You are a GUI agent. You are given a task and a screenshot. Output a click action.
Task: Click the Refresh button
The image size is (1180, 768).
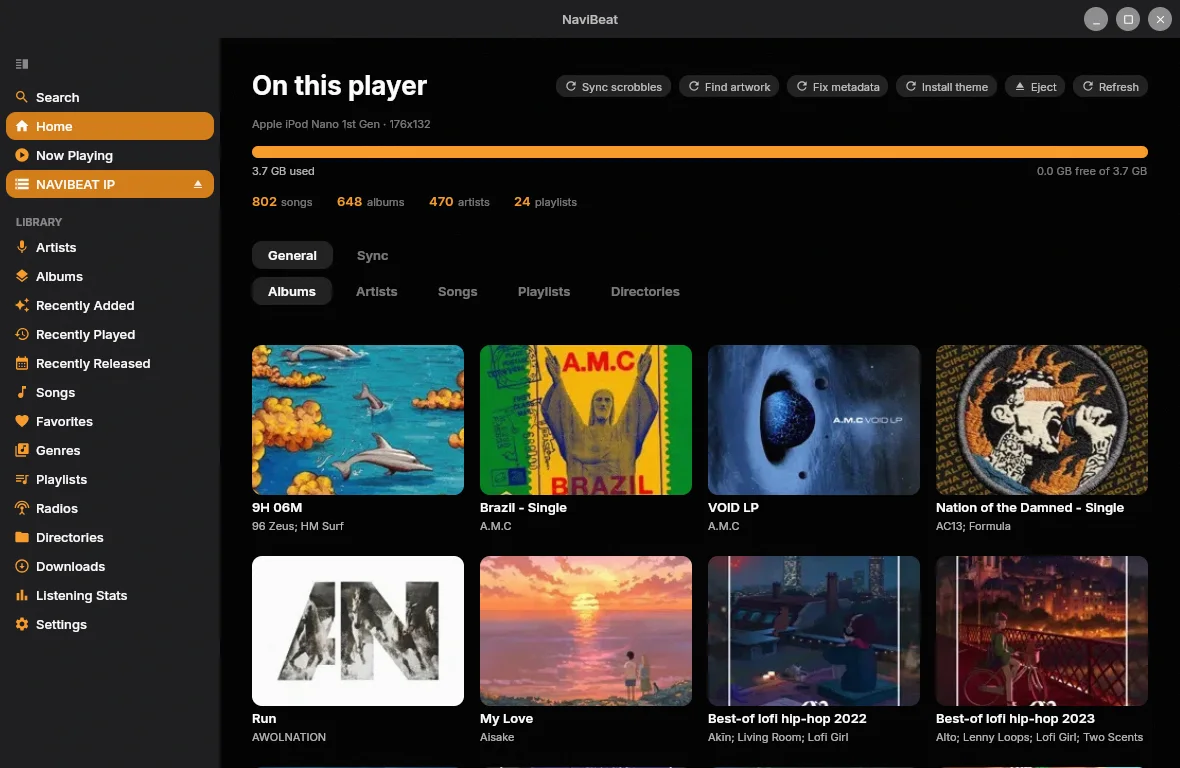[x=1110, y=87]
